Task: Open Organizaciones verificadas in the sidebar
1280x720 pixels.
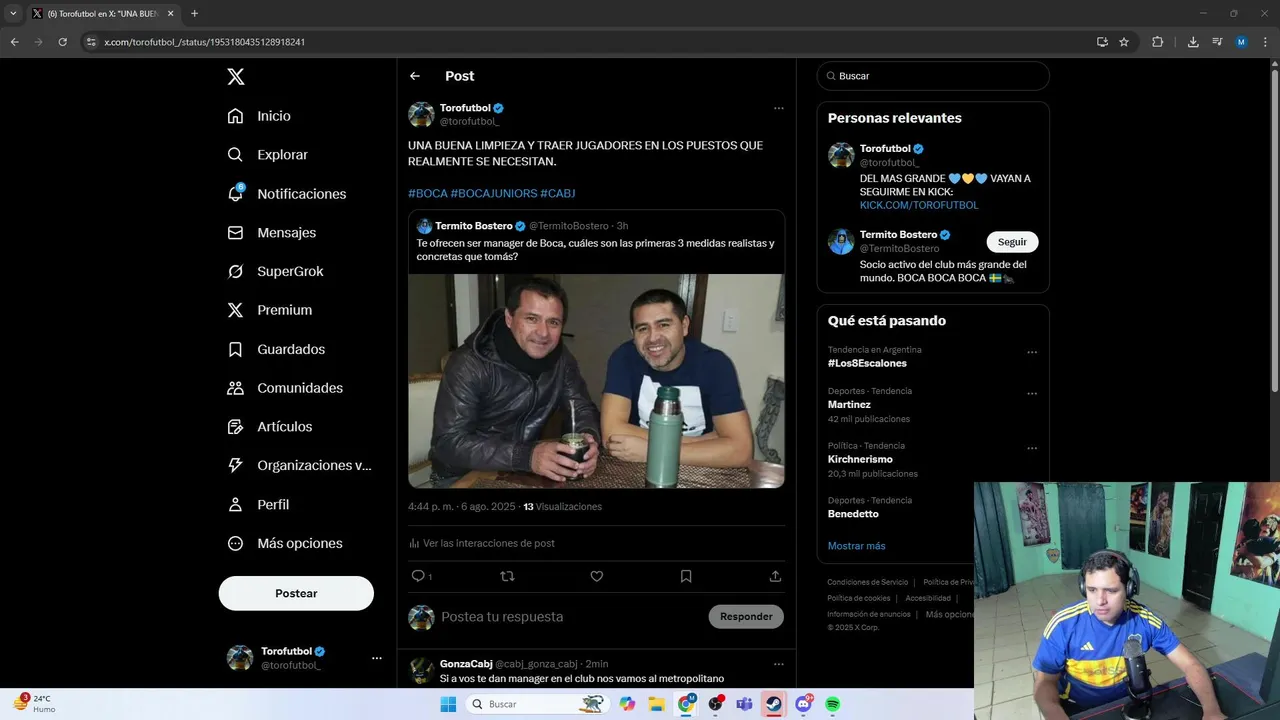Action: 299,465
